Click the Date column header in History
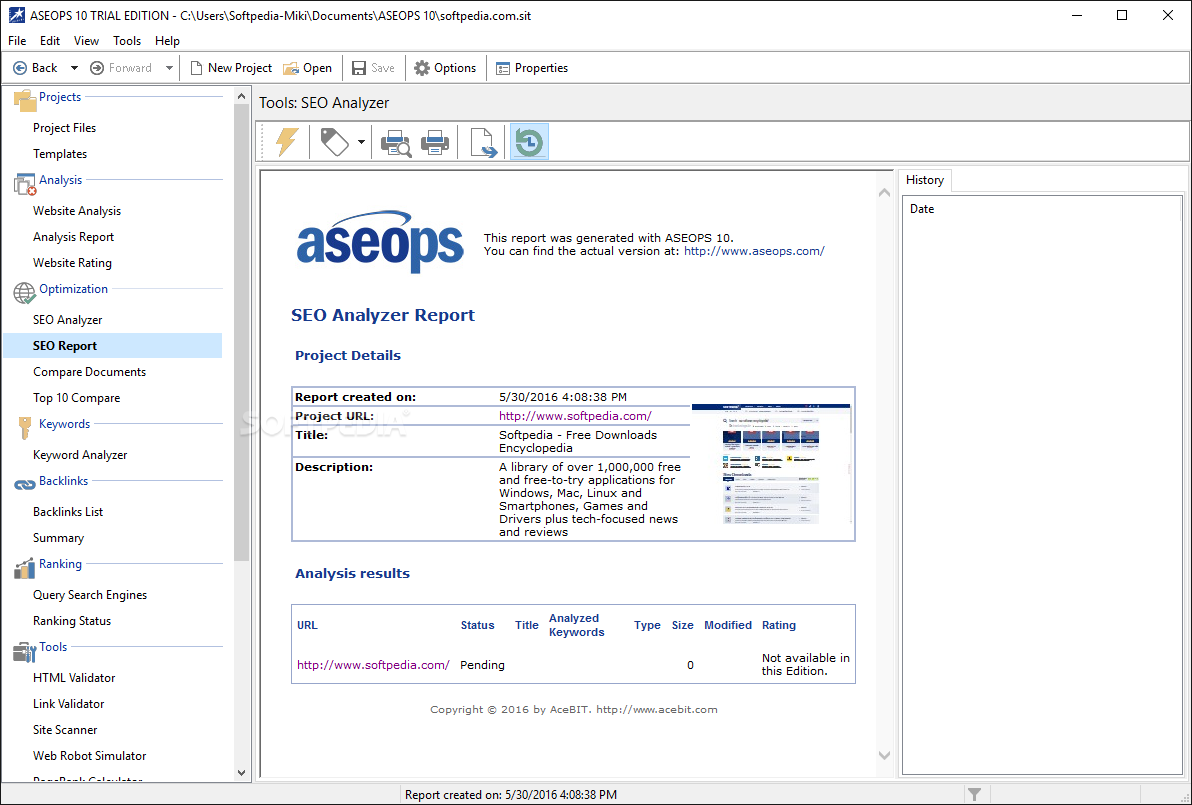Viewport: 1192px width, 805px height. 922,209
